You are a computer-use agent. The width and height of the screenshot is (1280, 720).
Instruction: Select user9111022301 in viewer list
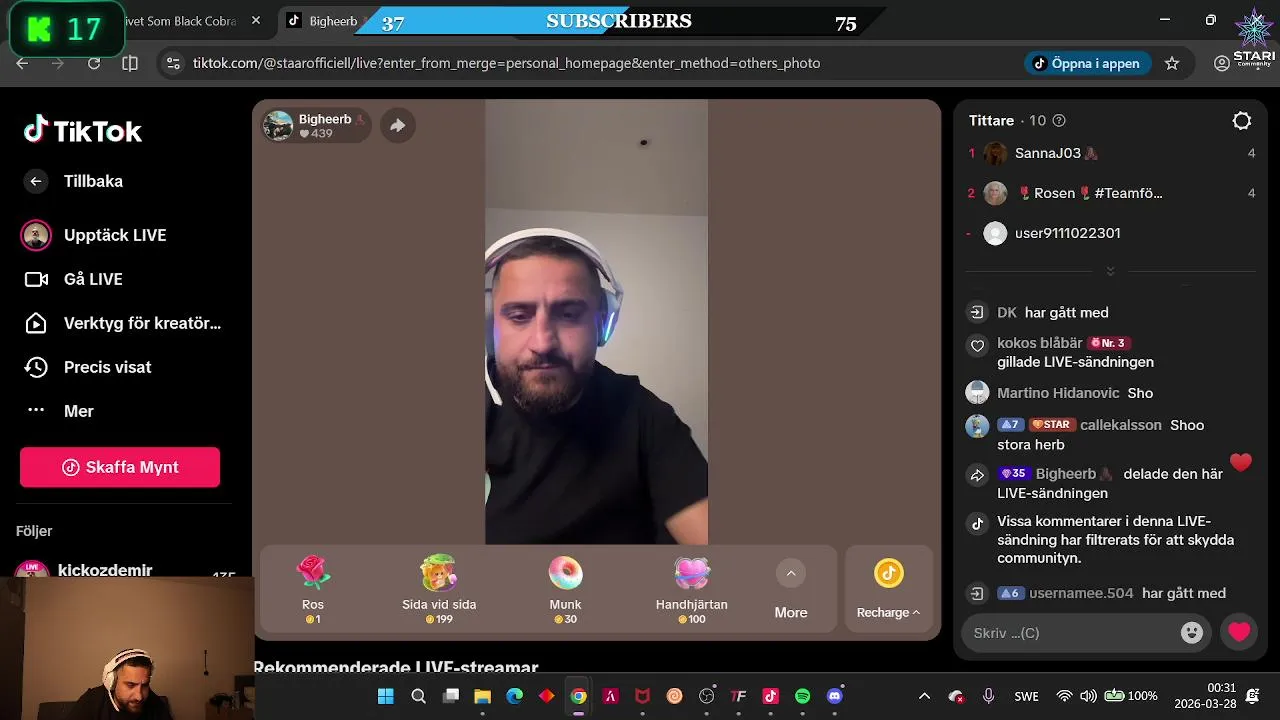point(1067,233)
